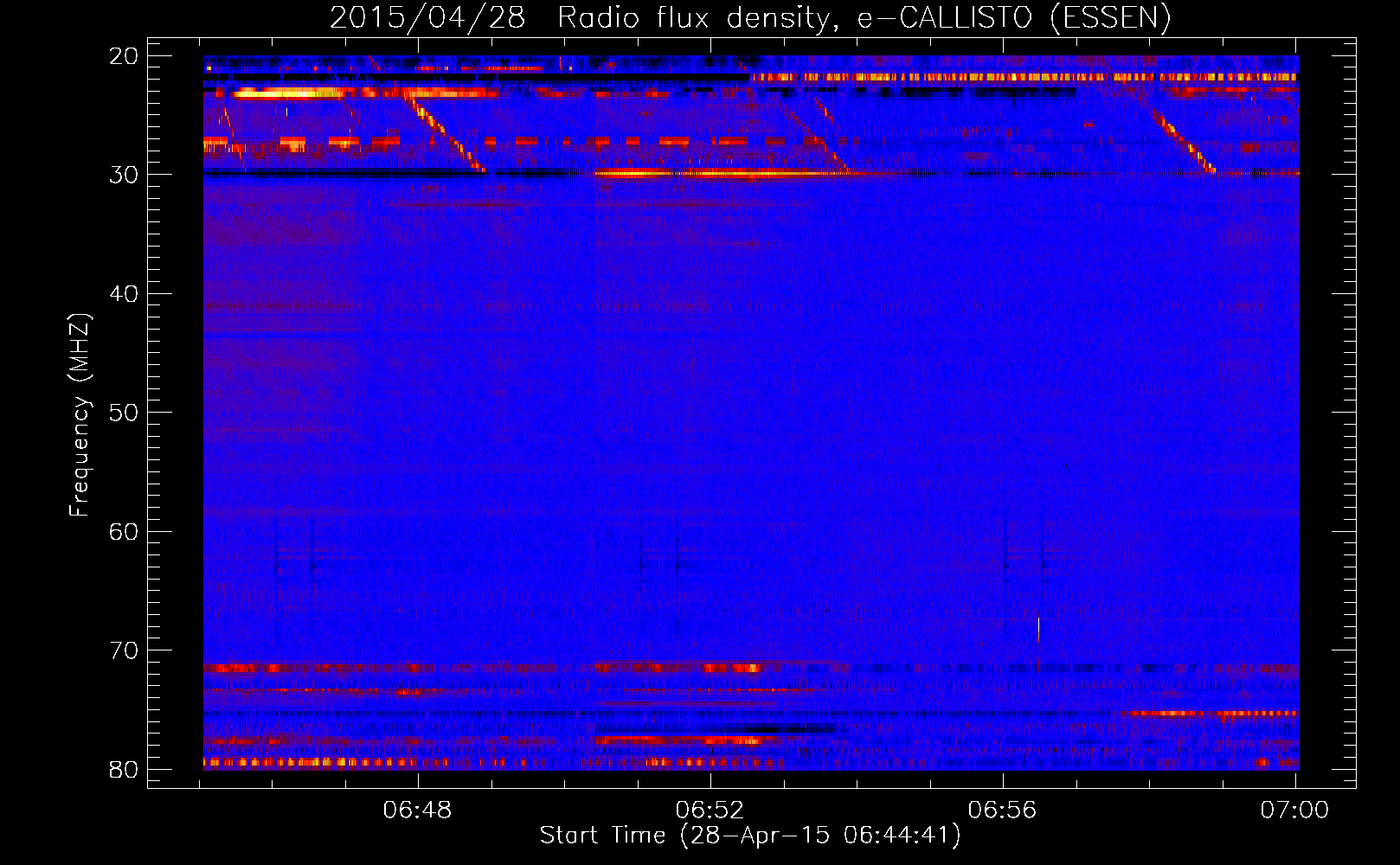Image resolution: width=1400 pixels, height=865 pixels.
Task: Click the 50 frequency tick label
Action: point(124,413)
